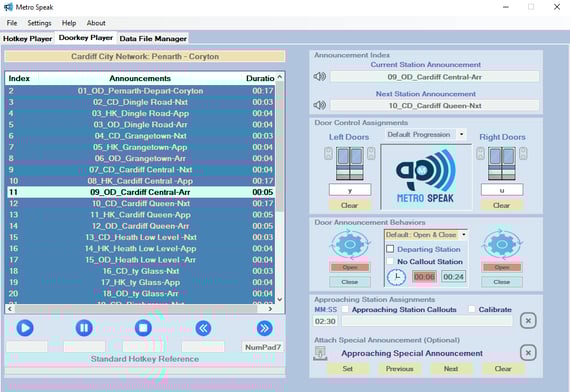Clear the Right Doors key assignment
The image size is (570, 392).
click(x=502, y=205)
